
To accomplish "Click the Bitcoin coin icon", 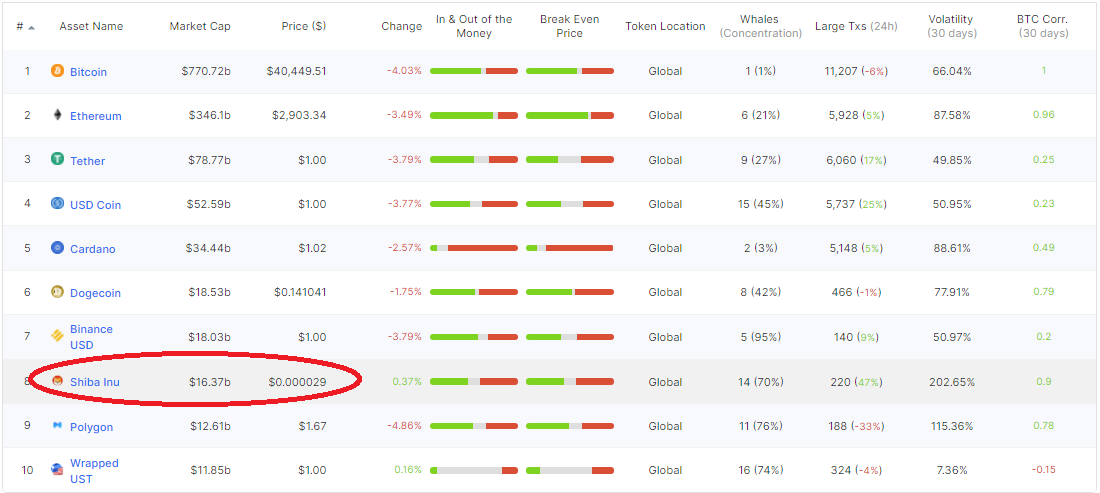I will click(58, 71).
